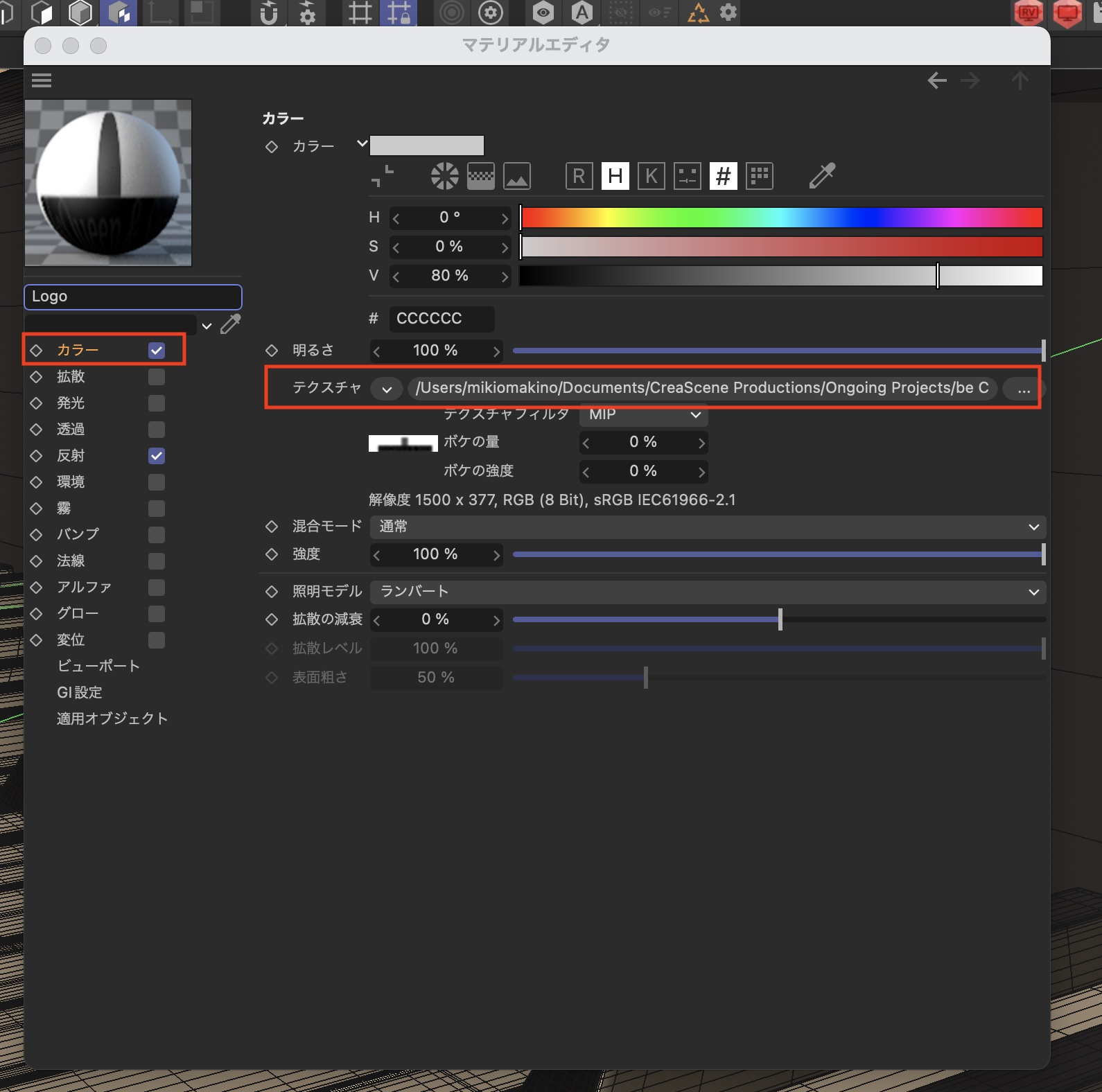Enable the バンプ channel checkbox
Viewport: 1102px width, 1092px height.
click(x=157, y=535)
